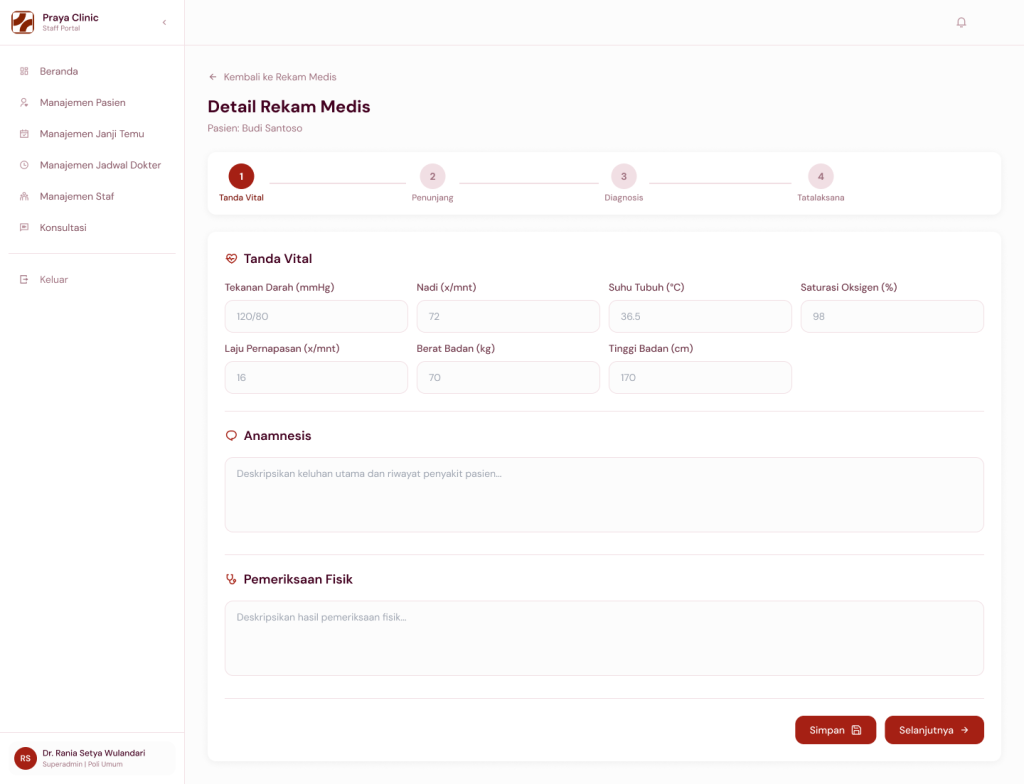This screenshot has height=784, width=1024.
Task: Click the Manajemen Staf people icon
Action: point(24,197)
